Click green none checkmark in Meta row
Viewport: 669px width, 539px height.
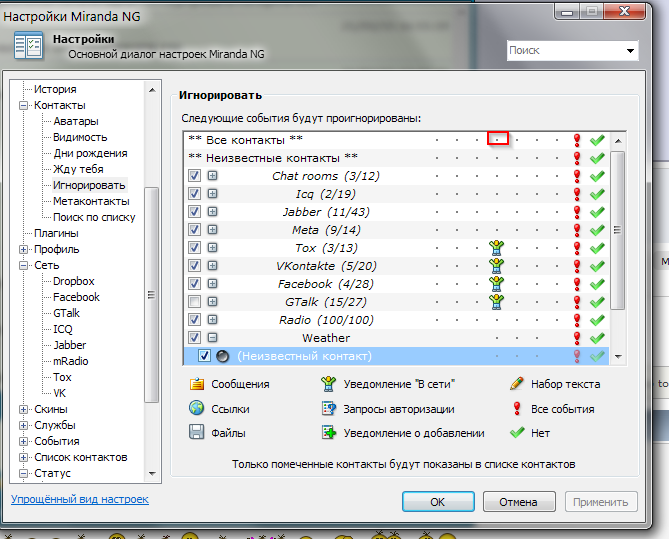click(597, 230)
